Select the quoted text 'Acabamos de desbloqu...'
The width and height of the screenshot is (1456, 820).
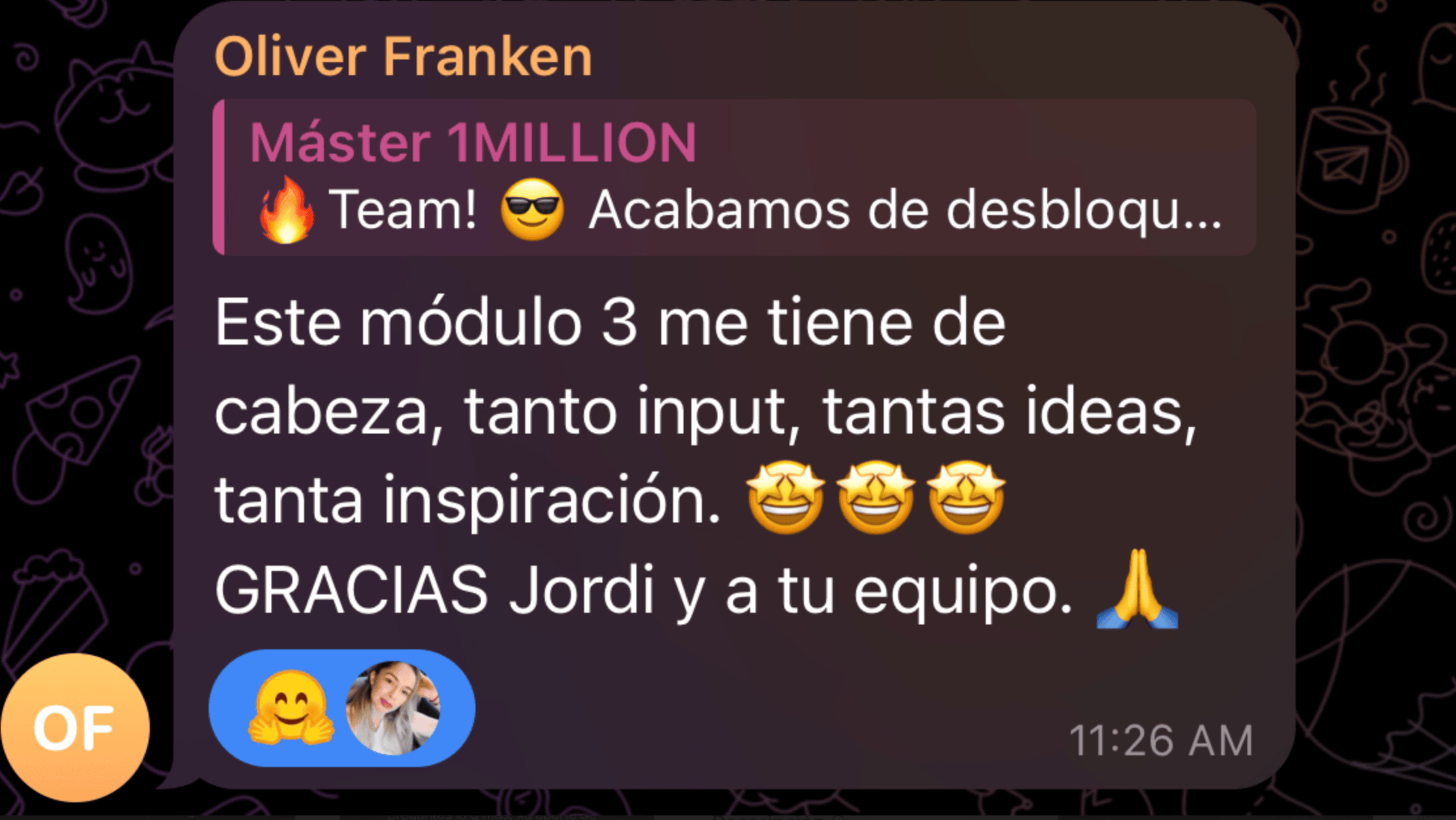pyautogui.click(x=905, y=211)
